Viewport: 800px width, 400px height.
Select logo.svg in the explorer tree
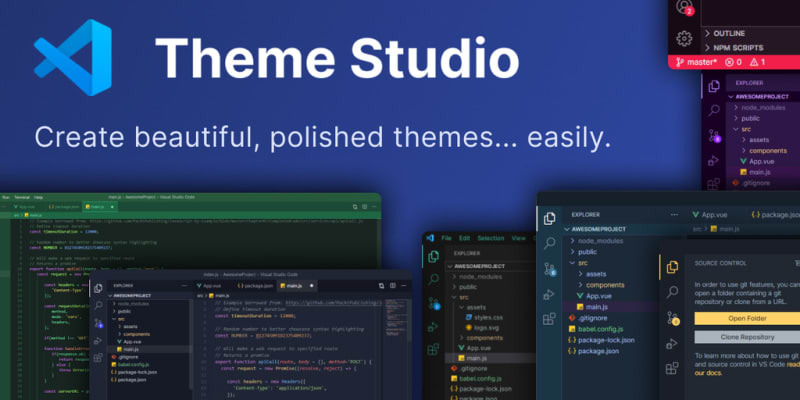487,327
